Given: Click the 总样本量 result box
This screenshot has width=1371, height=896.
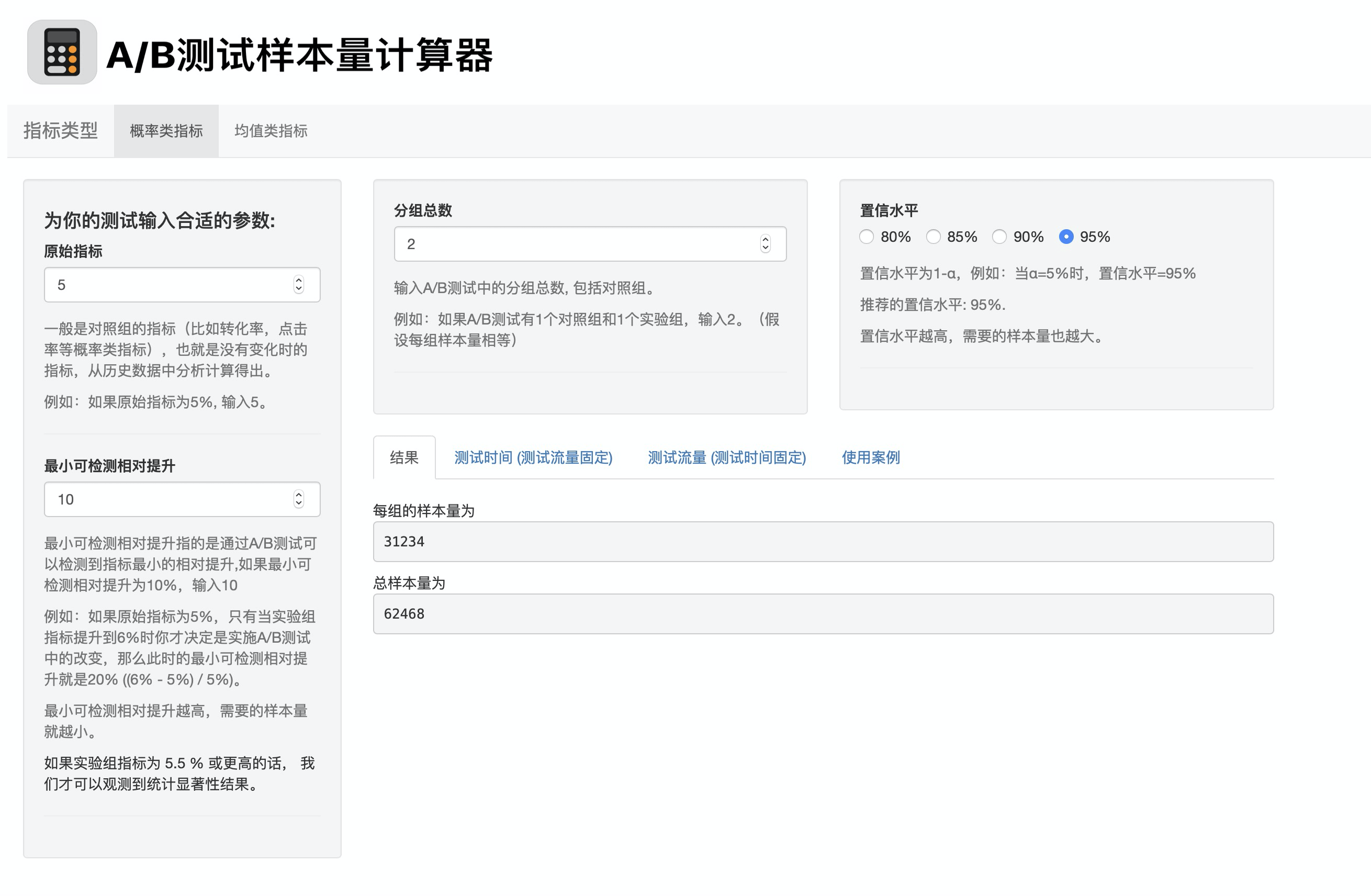Looking at the screenshot, I should 823,614.
